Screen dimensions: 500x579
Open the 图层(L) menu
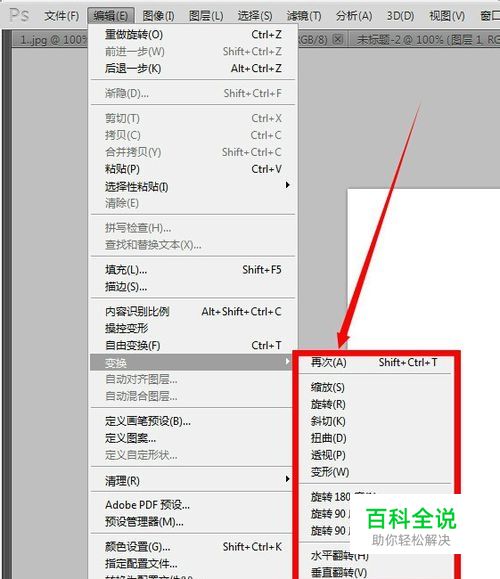click(206, 16)
